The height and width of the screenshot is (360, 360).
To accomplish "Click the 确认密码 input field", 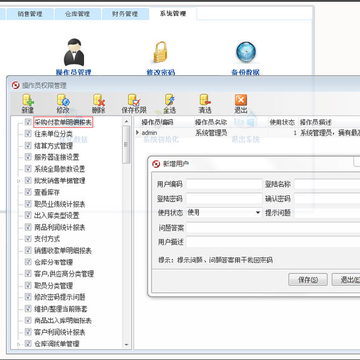I will pos(327,199).
